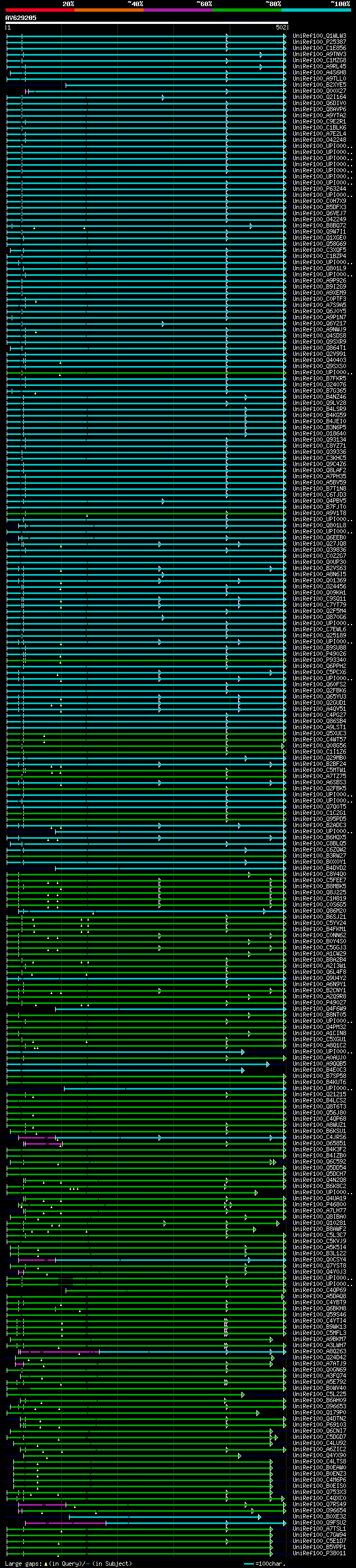Image resolution: width=356 pixels, height=1568 pixels.
Task: Open hit UniRef100_C1MZG8
Action: coord(319,60)
